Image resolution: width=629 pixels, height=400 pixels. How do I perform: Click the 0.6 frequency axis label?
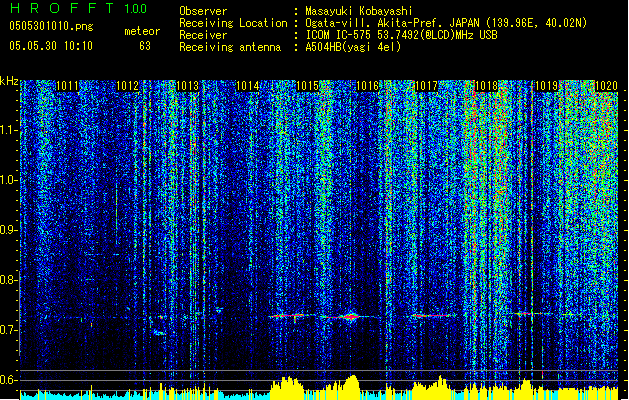[x=8, y=380]
